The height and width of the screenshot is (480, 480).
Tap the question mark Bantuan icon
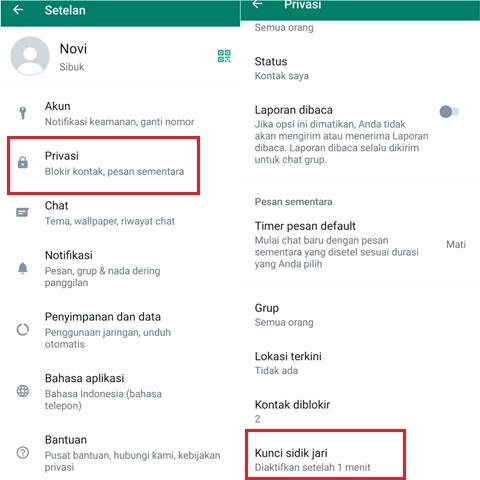pyautogui.click(x=23, y=453)
